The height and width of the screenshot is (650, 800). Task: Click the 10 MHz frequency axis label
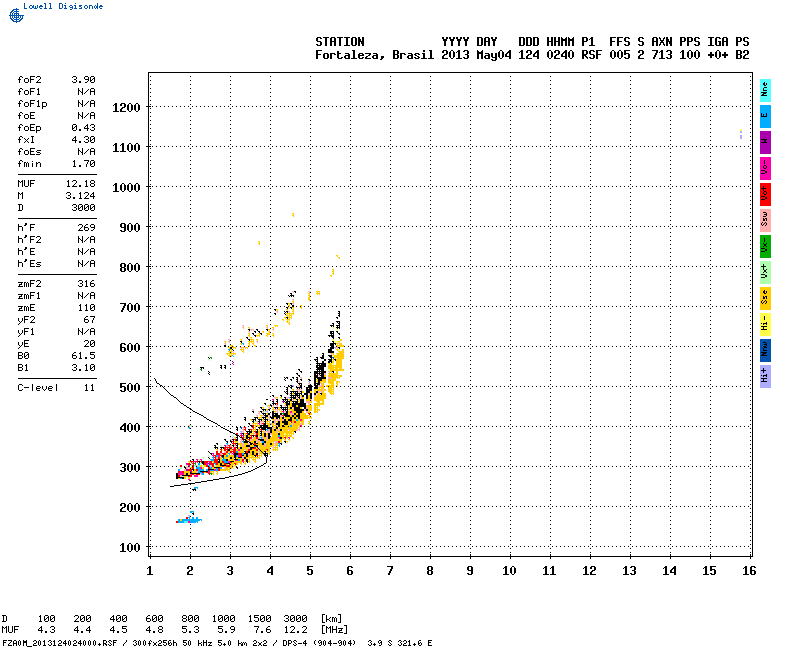click(509, 571)
